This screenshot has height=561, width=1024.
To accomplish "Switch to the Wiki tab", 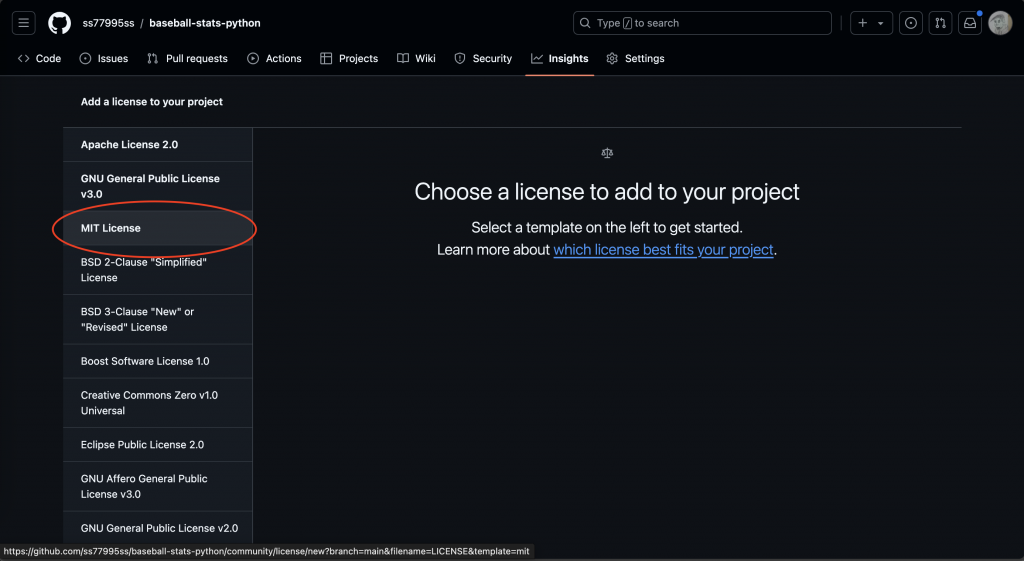I will coord(417,58).
